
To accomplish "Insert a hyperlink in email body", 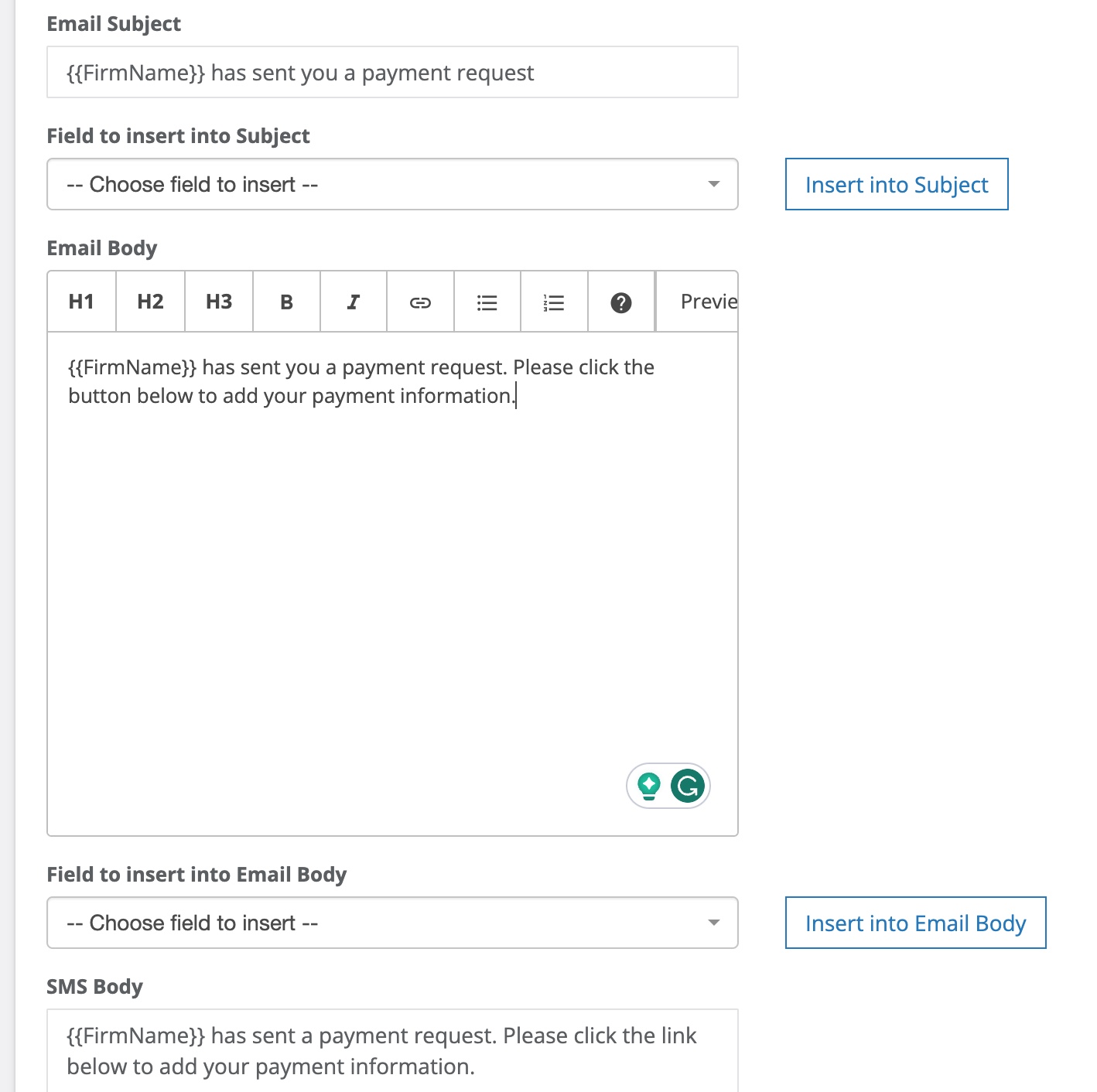I will (x=420, y=302).
